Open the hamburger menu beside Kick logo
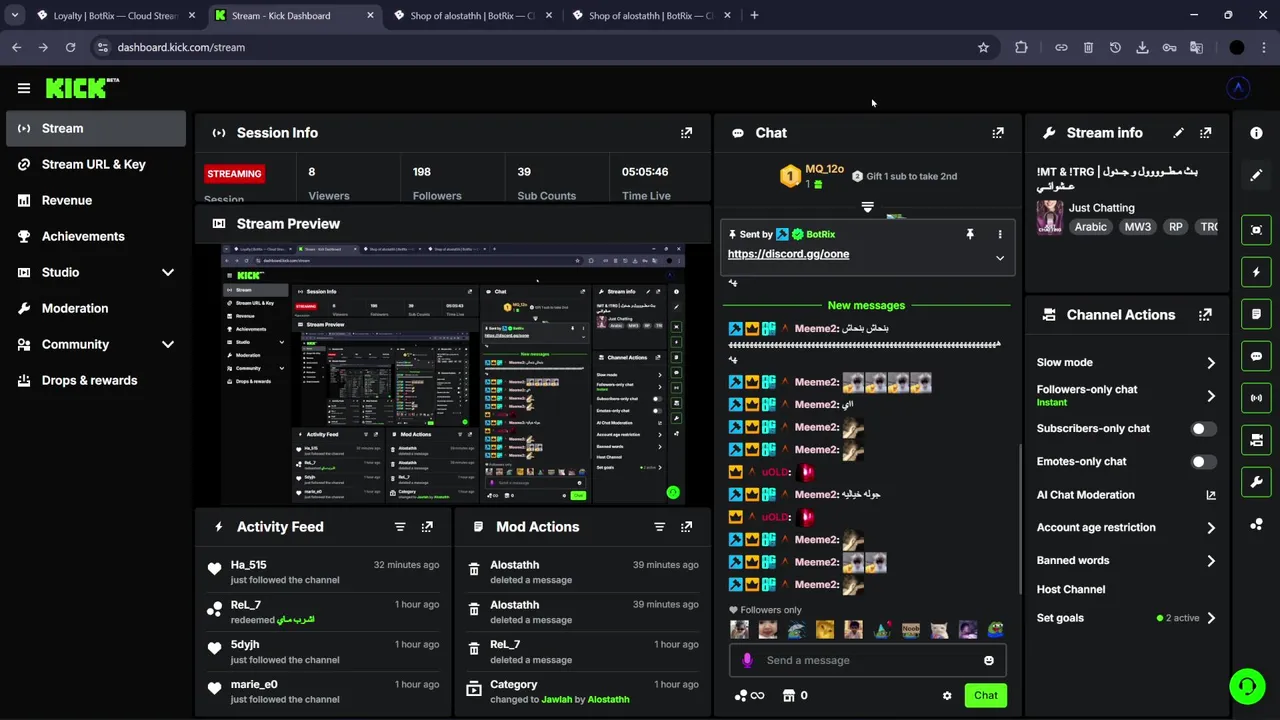The width and height of the screenshot is (1280, 720). tap(24, 88)
